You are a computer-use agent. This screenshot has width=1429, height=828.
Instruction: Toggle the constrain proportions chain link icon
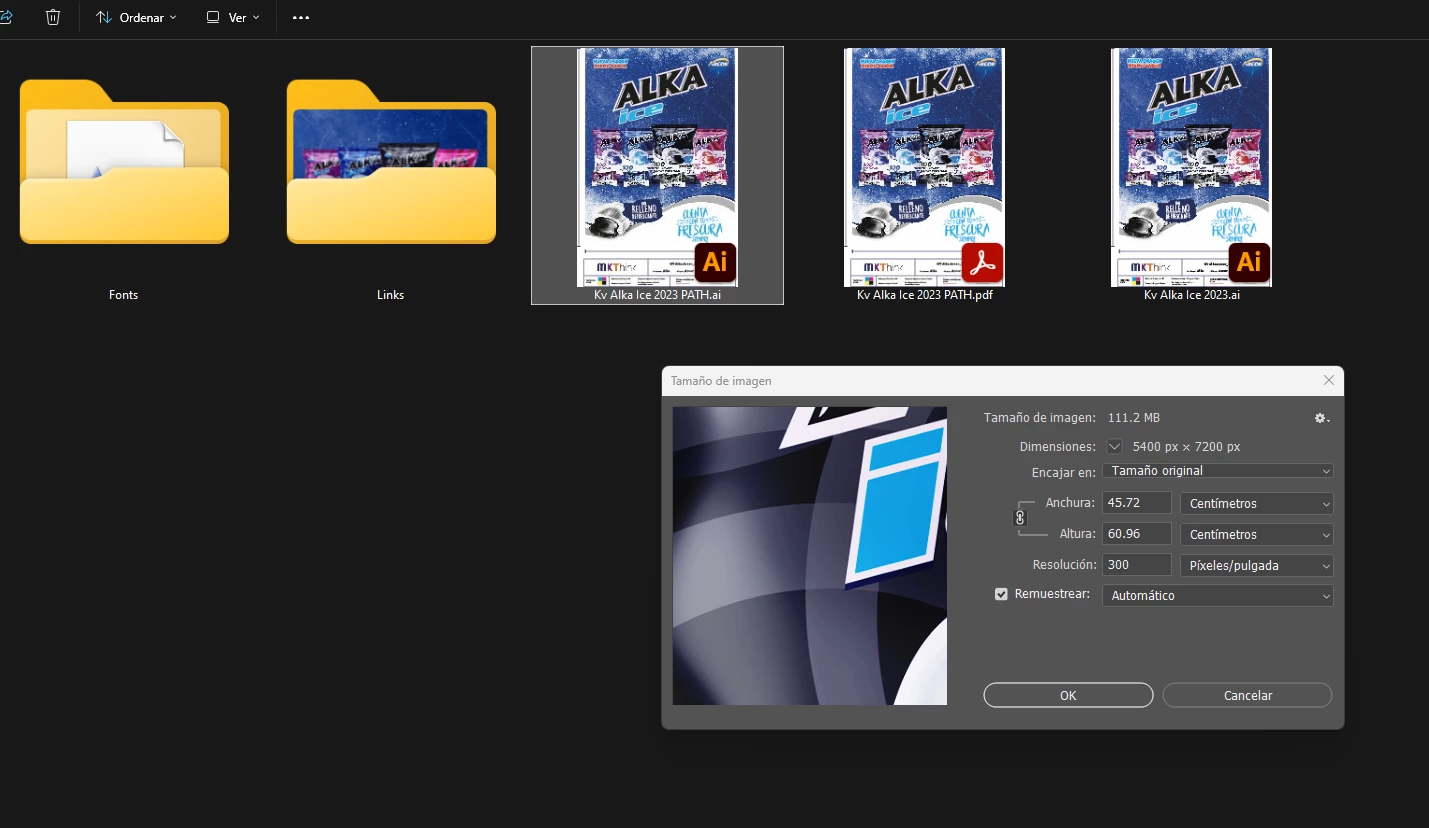pos(1020,518)
